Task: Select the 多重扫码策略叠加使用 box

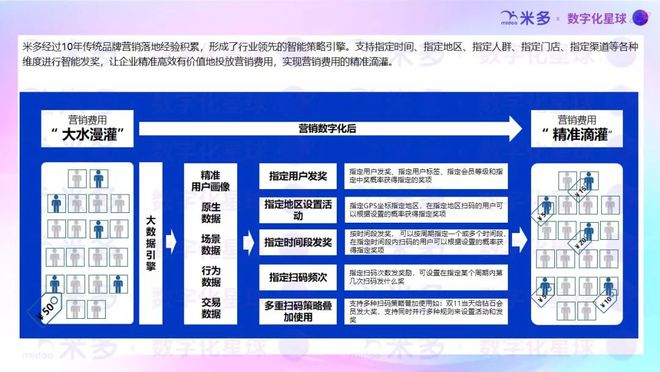Action: coord(298,311)
